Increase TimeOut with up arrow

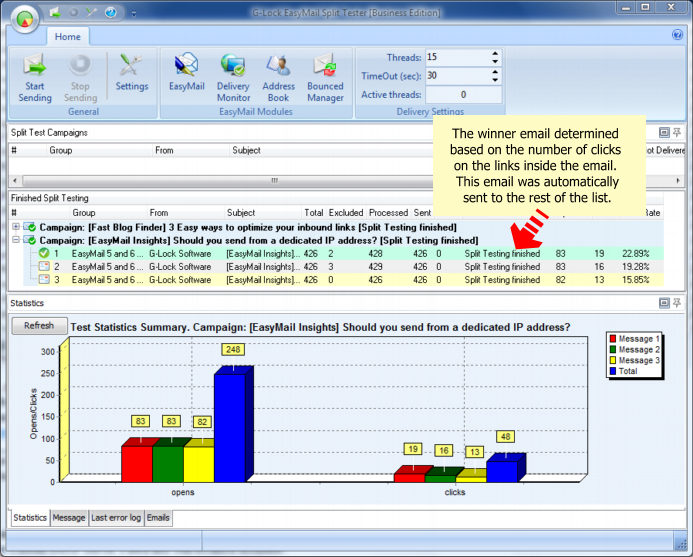pos(495,72)
